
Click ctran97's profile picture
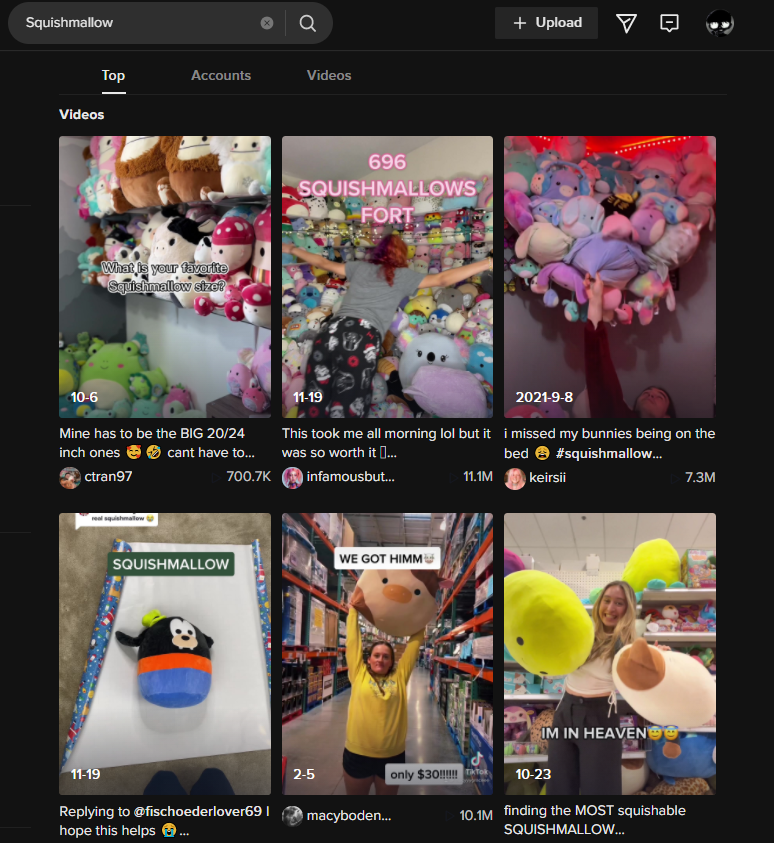(x=70, y=477)
